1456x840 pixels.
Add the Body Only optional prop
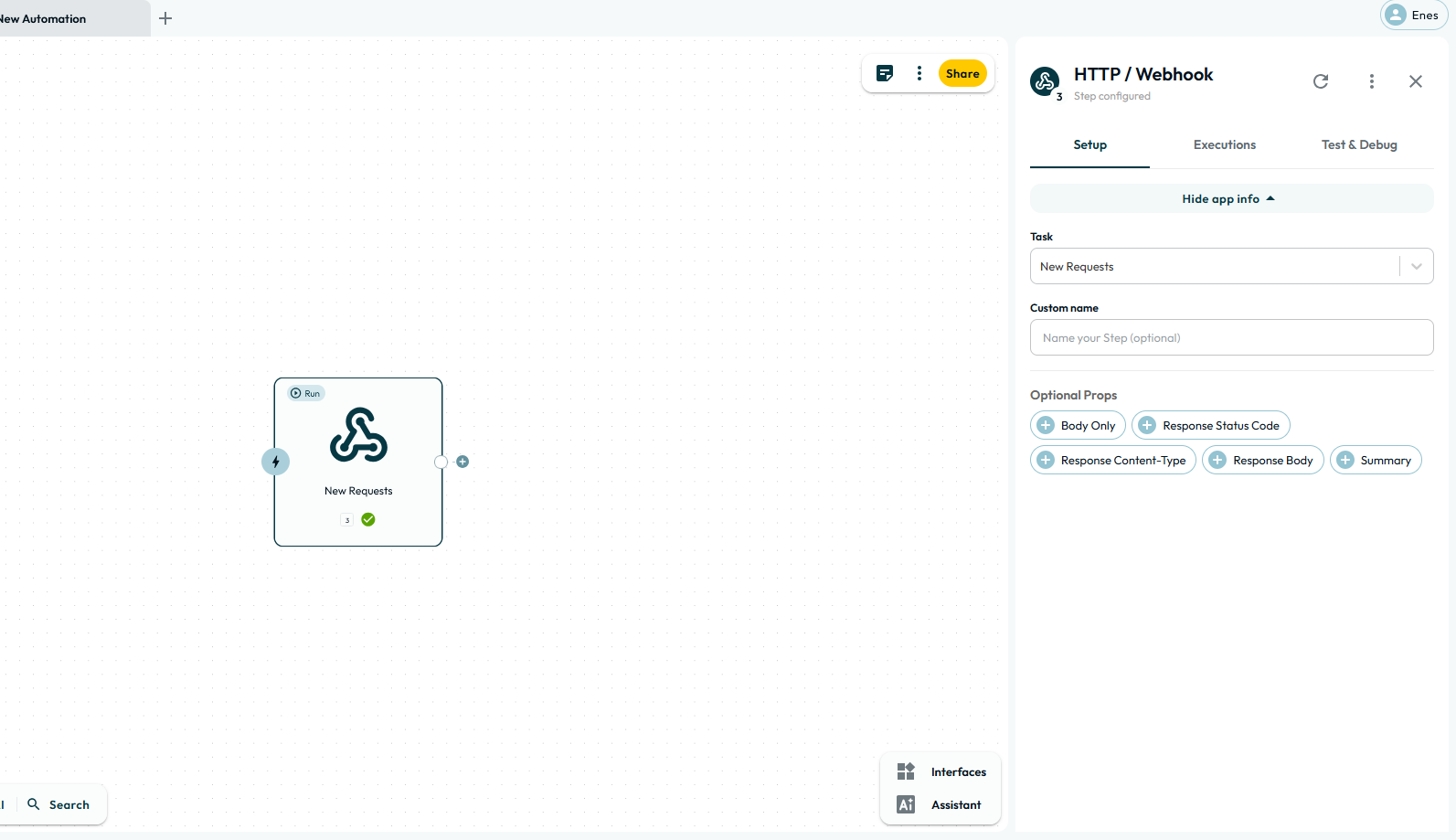[x=1078, y=426]
